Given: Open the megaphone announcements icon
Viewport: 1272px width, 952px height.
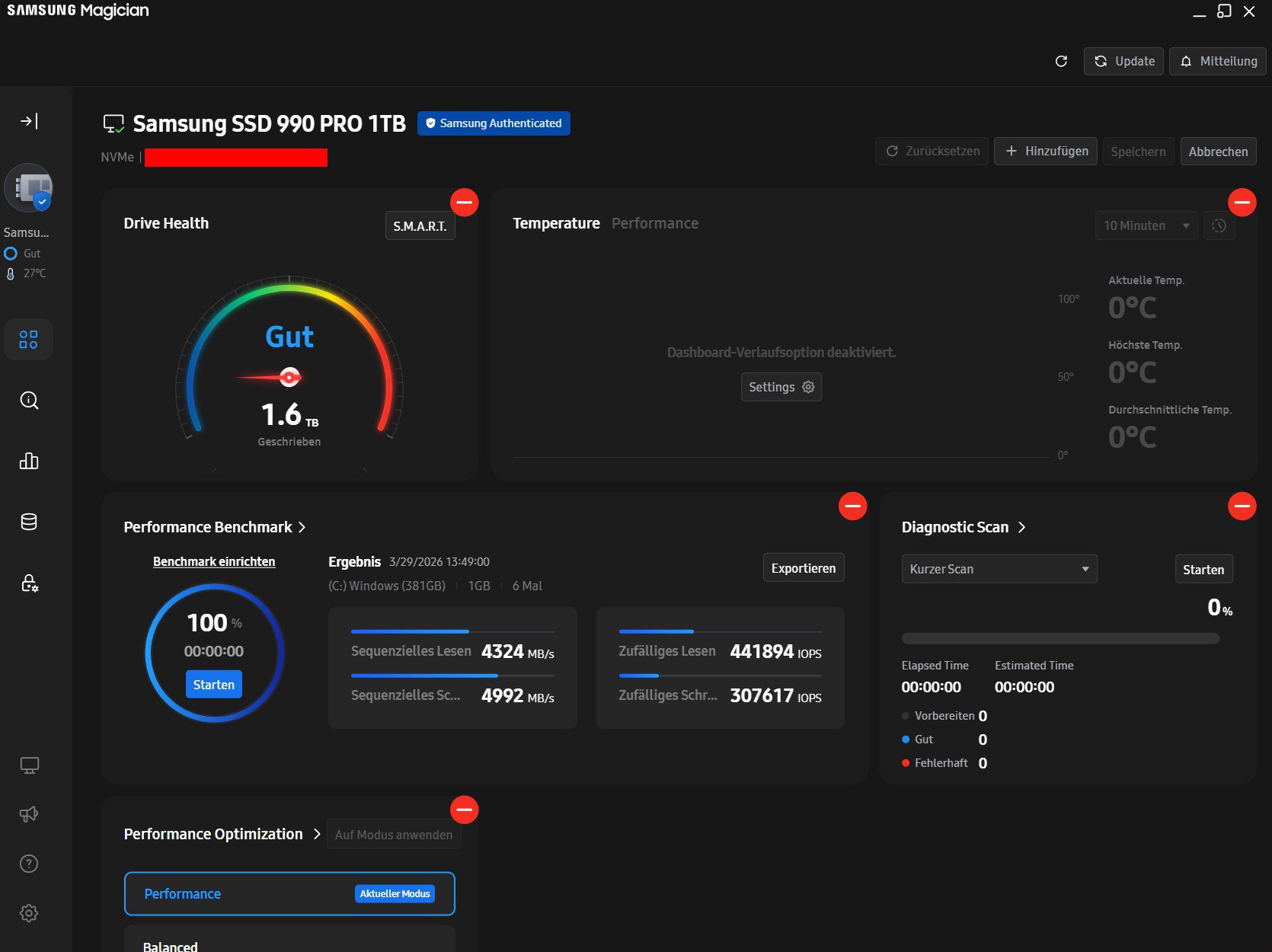Looking at the screenshot, I should pos(29,814).
